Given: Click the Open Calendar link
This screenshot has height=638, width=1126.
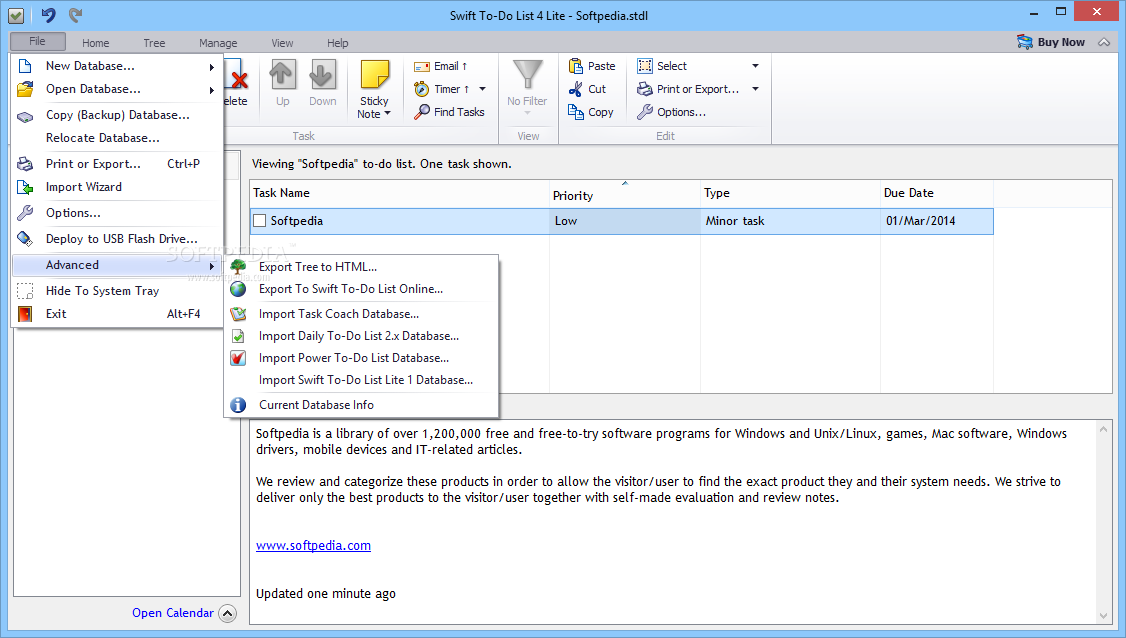Looking at the screenshot, I should [172, 613].
